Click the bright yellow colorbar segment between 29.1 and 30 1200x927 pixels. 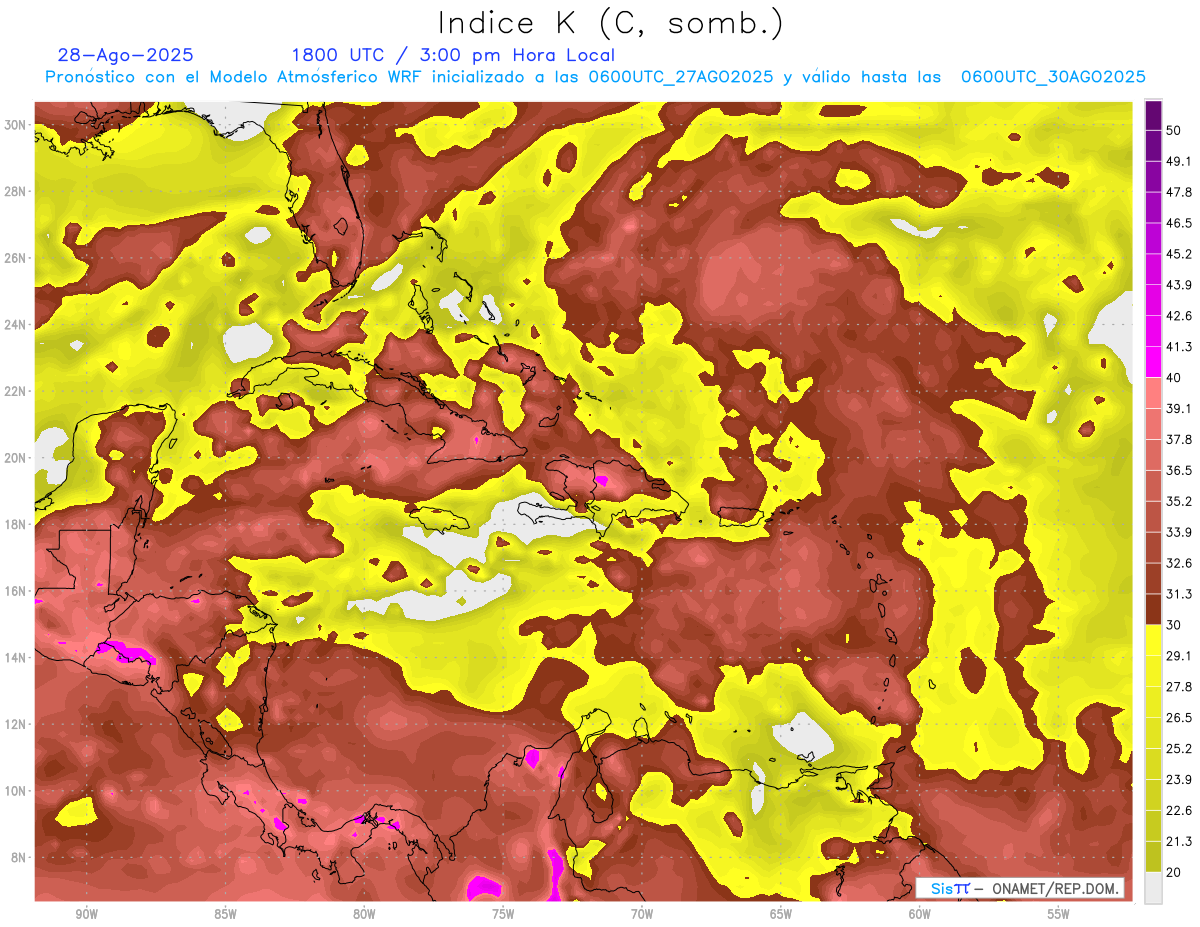point(1153,641)
